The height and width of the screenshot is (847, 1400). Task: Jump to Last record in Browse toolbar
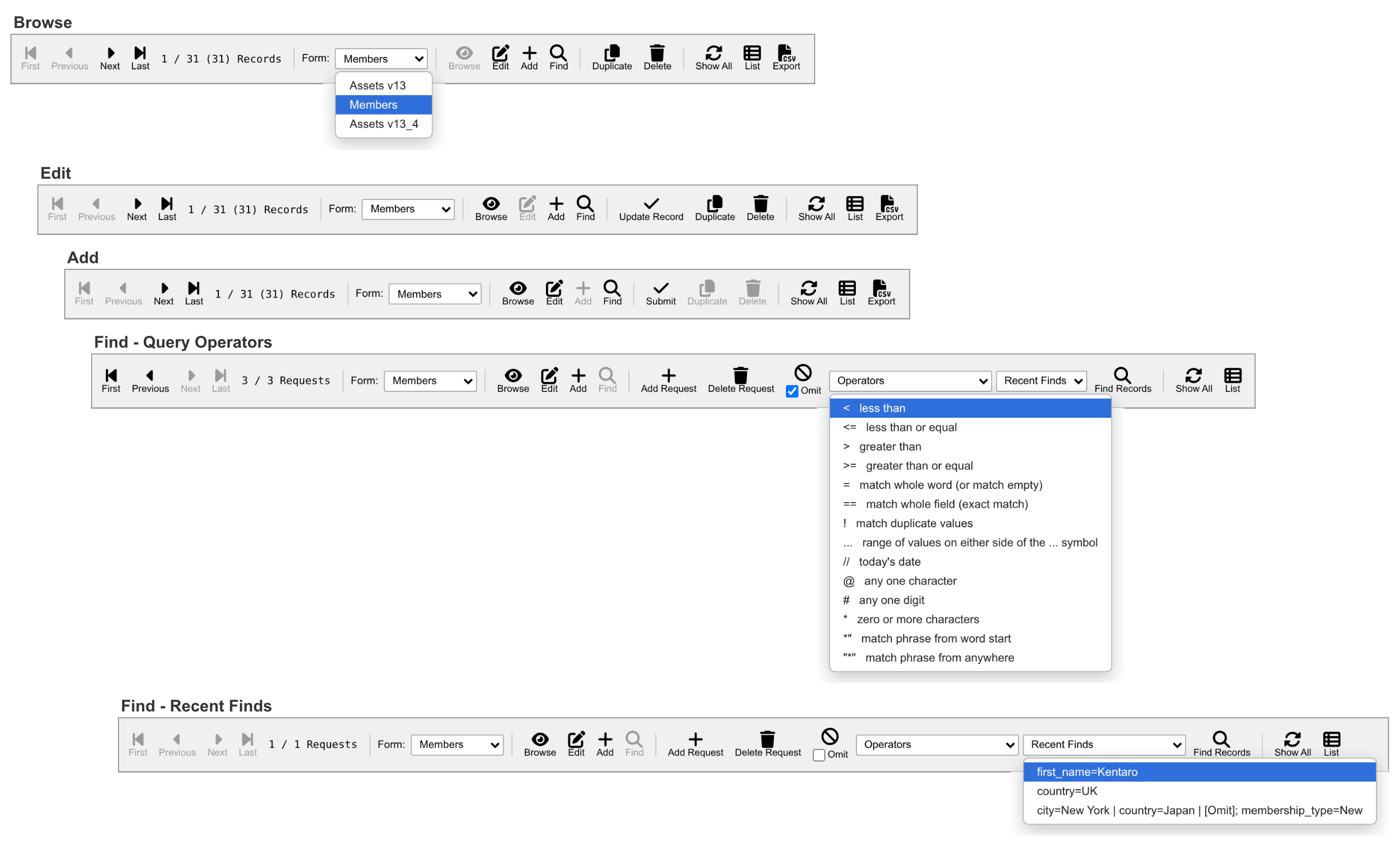pyautogui.click(x=140, y=58)
